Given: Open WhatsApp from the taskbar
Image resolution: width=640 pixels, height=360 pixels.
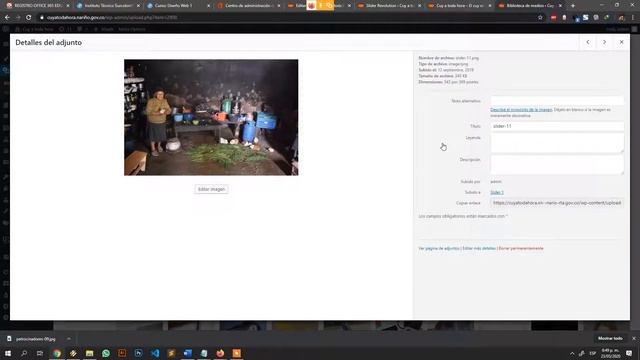Looking at the screenshot, I should 106,353.
